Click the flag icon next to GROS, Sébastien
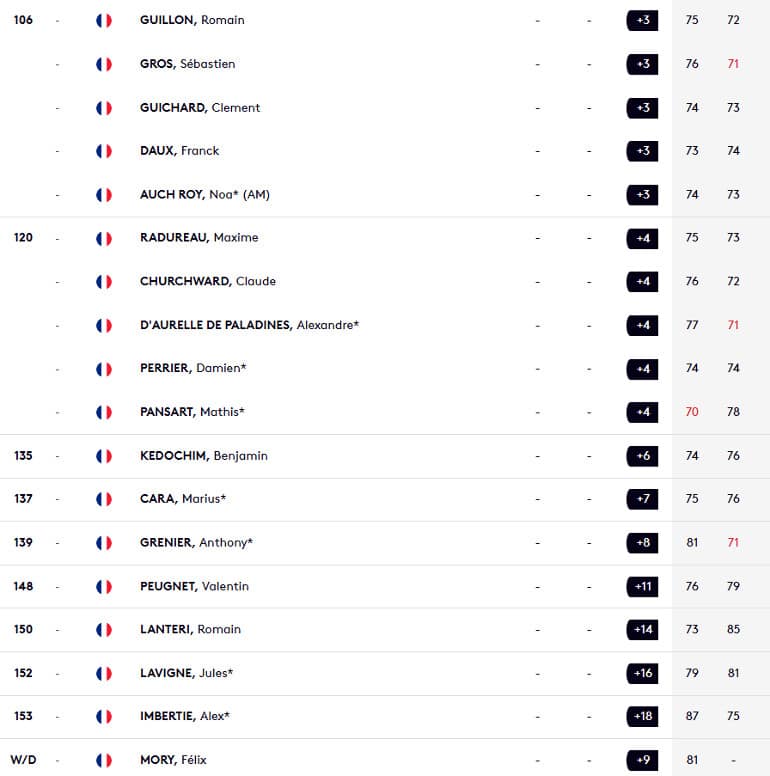Screen dimensions: 770x776 point(104,64)
